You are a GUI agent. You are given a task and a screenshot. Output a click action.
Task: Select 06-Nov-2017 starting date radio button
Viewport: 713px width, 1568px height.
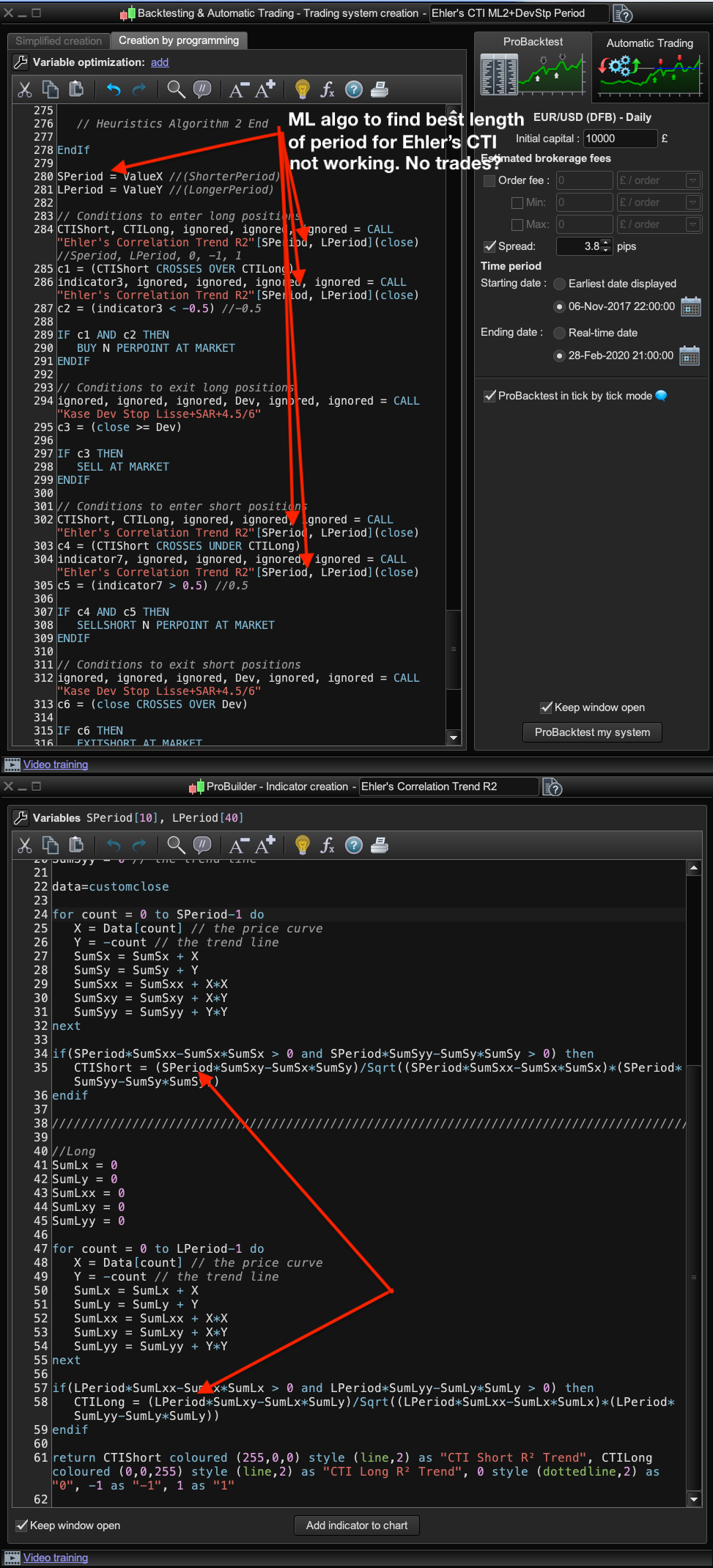tap(559, 306)
